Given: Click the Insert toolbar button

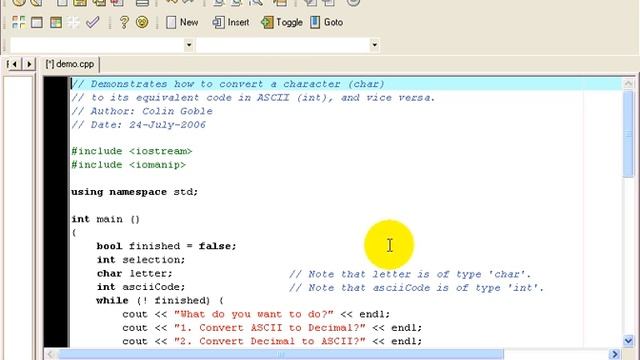Looking at the screenshot, I should pos(231,22).
